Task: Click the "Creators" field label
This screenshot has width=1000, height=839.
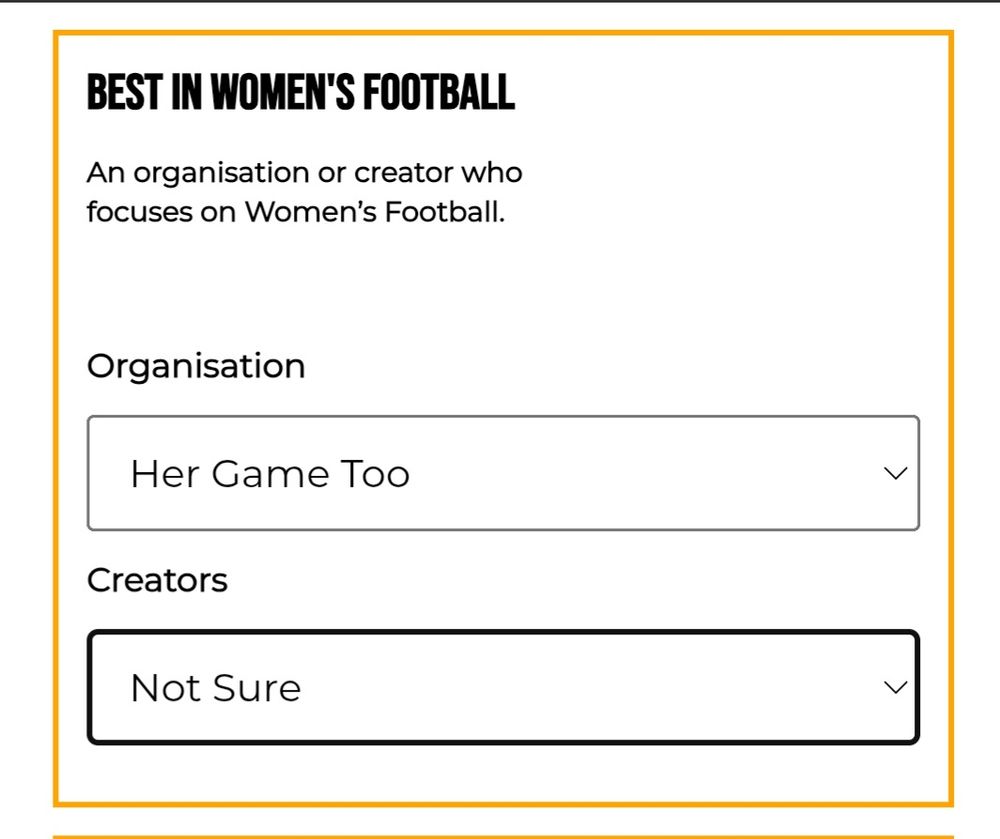Action: pyautogui.click(x=157, y=580)
